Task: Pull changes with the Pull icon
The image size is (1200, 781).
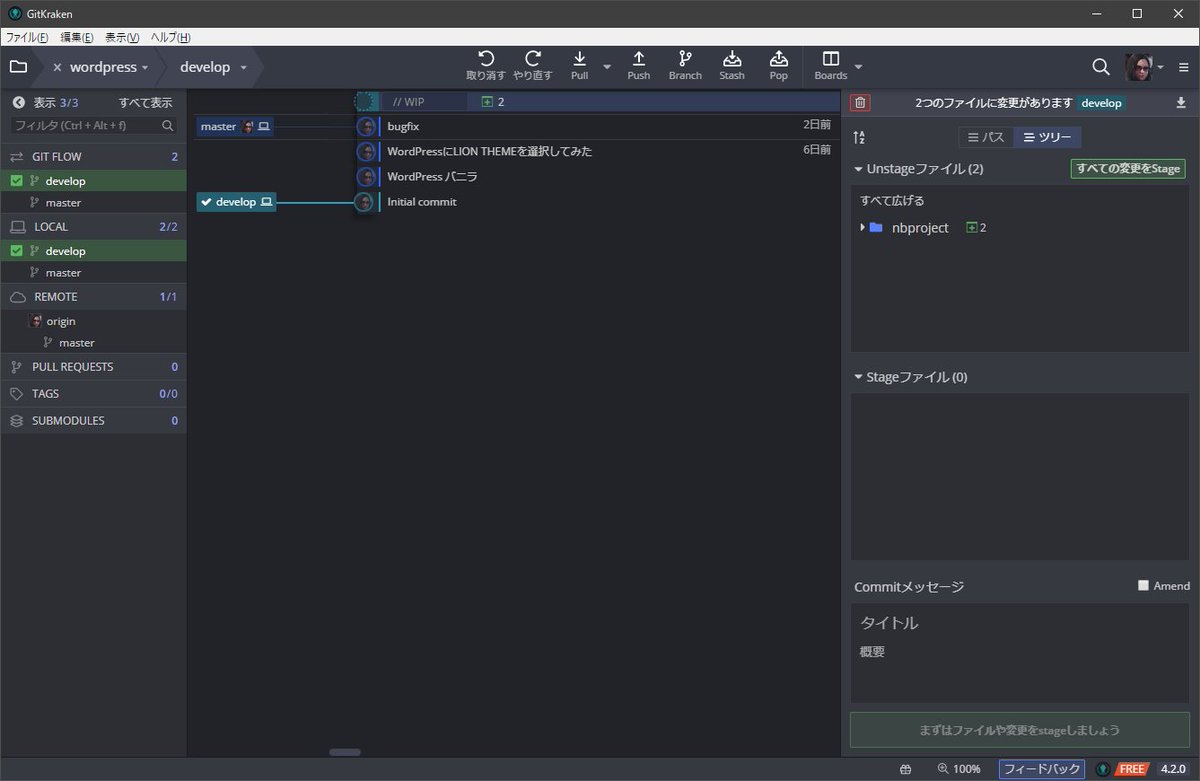Action: pyautogui.click(x=580, y=66)
